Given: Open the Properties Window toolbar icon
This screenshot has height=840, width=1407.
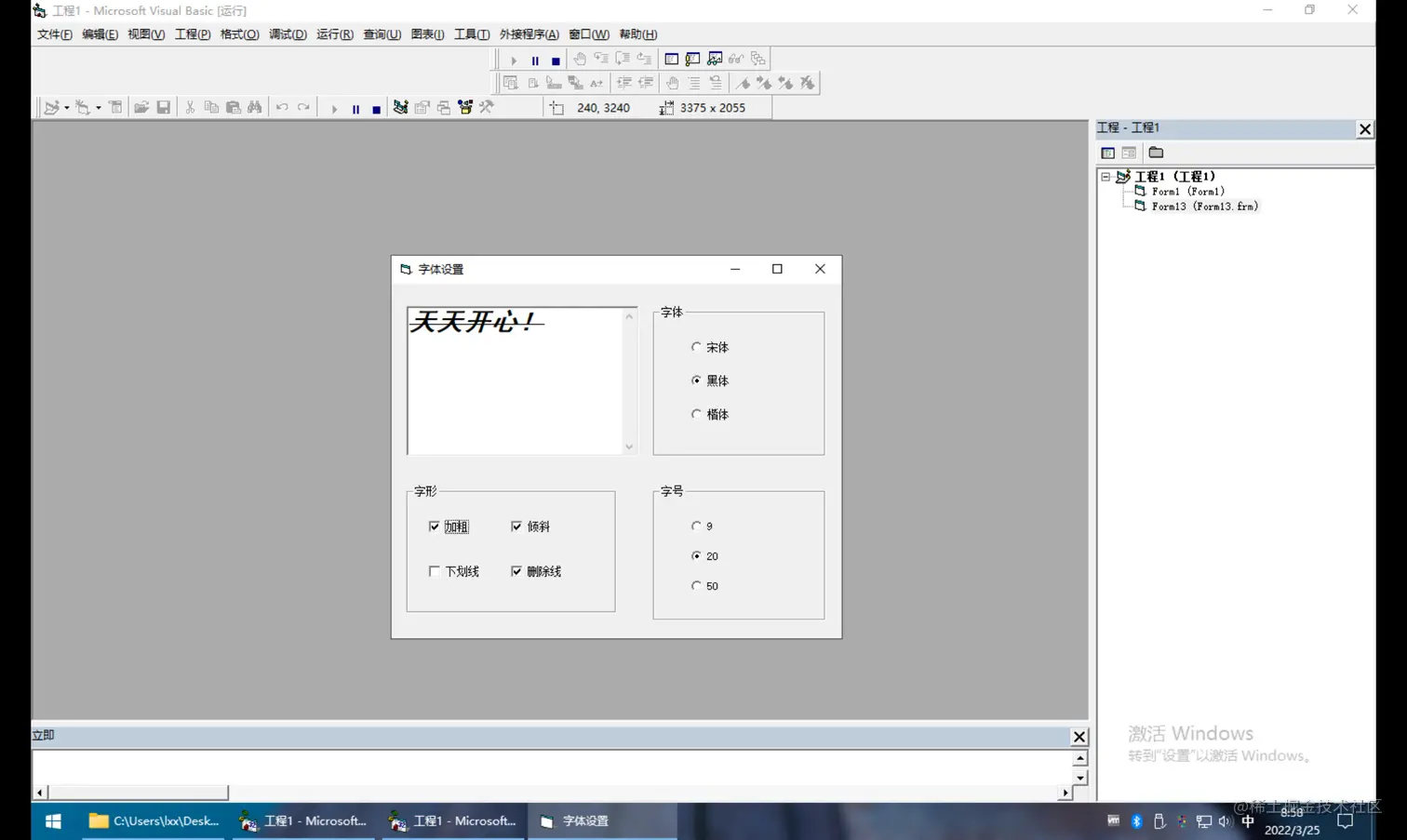Looking at the screenshot, I should click(x=422, y=108).
